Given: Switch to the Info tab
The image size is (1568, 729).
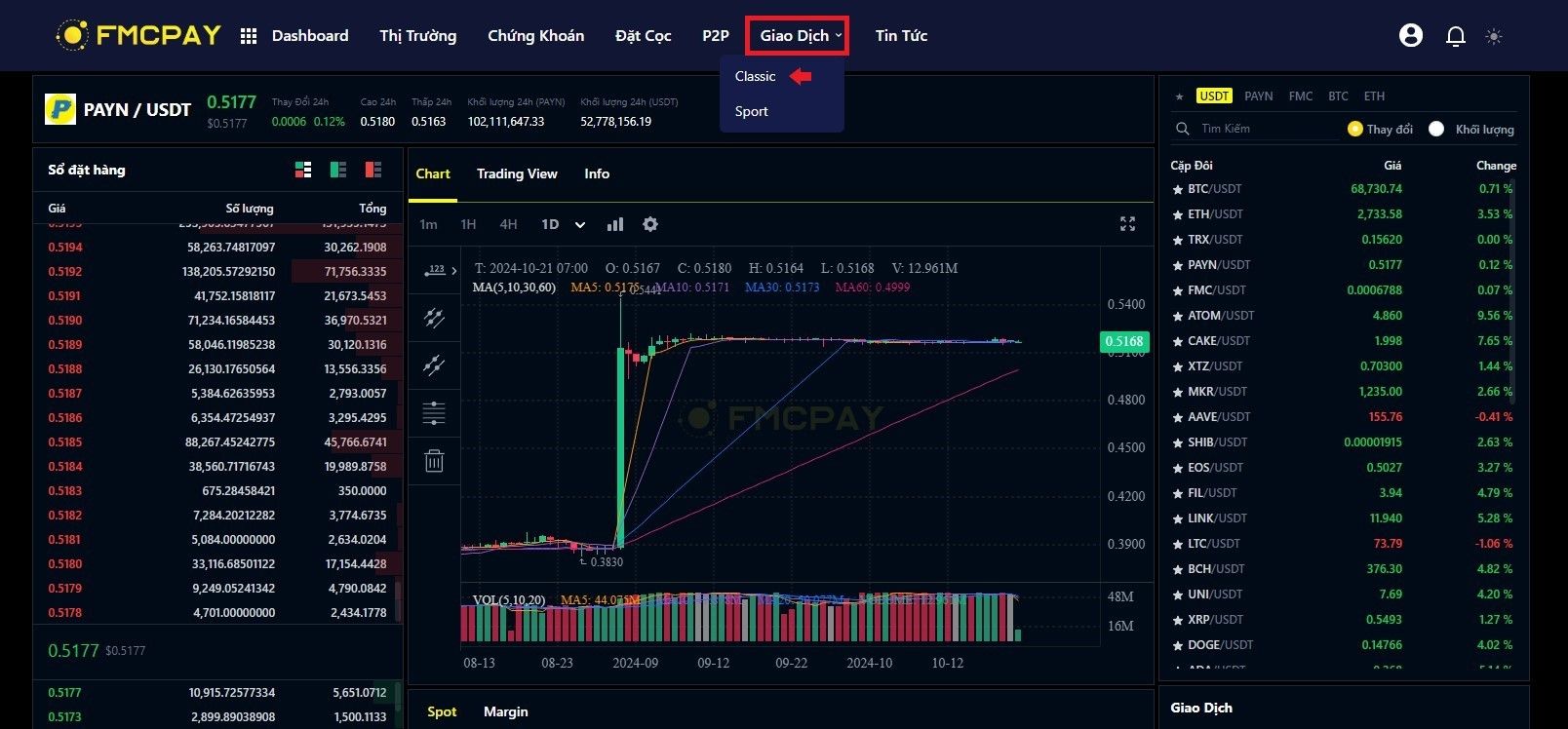Looking at the screenshot, I should [597, 173].
